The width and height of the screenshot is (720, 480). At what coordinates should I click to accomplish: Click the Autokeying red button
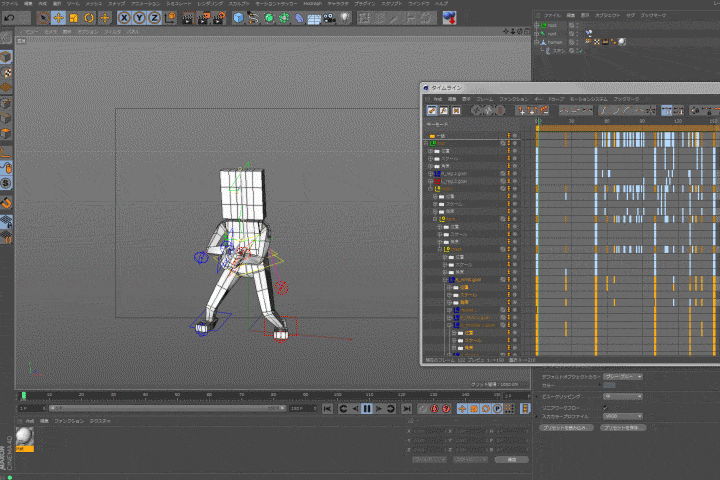(434, 409)
